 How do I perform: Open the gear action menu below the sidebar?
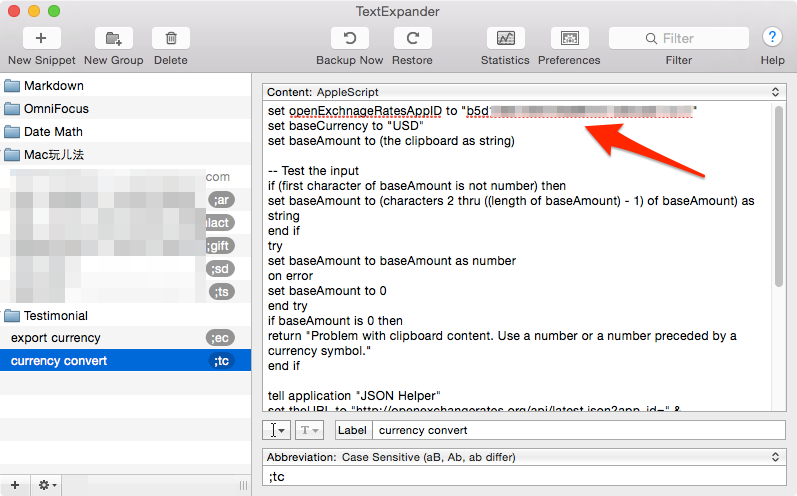(47, 485)
